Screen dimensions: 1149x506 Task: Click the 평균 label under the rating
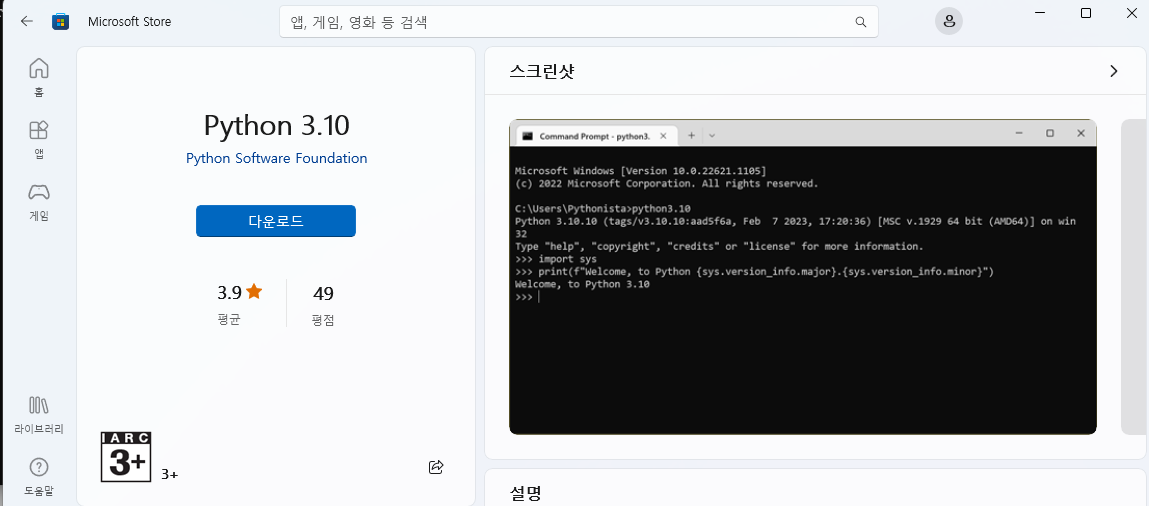point(229,320)
